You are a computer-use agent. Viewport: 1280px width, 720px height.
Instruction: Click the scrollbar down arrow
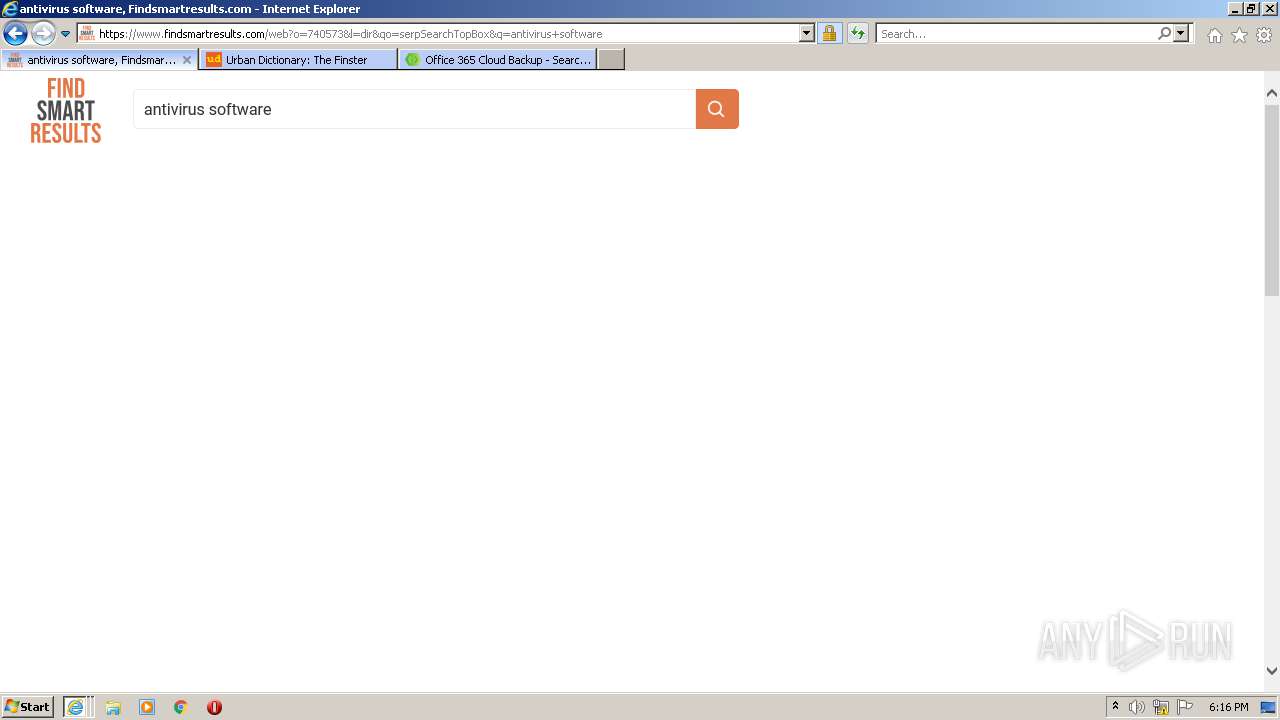coord(1272,671)
